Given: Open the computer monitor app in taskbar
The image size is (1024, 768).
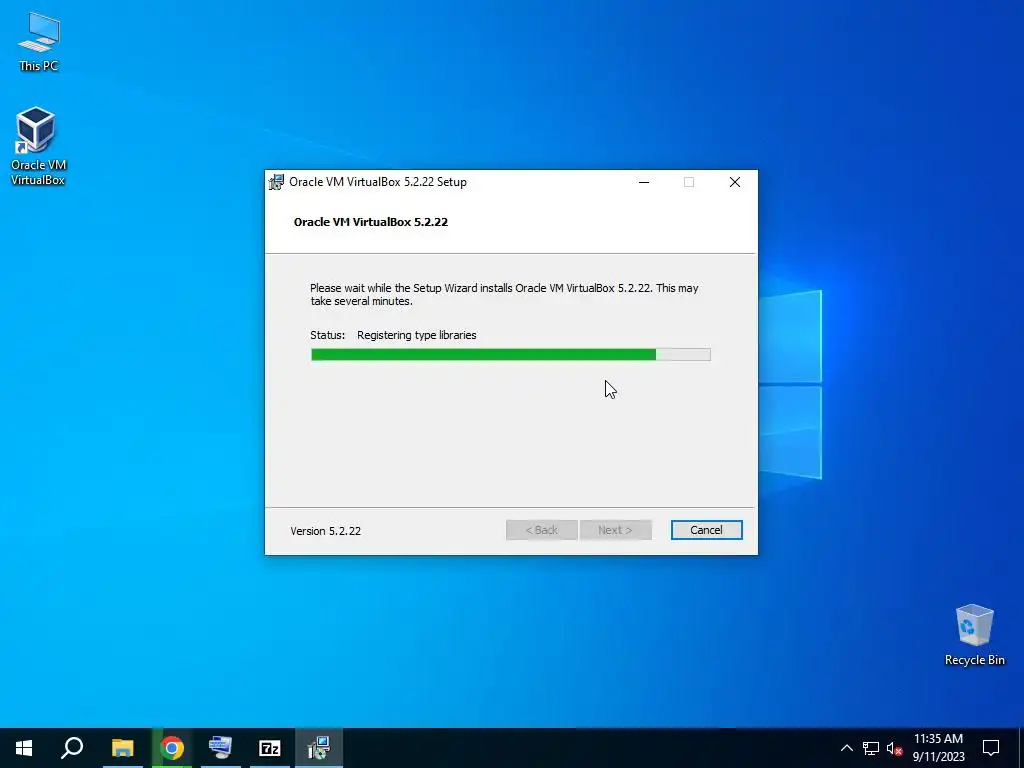Looking at the screenshot, I should 220,748.
